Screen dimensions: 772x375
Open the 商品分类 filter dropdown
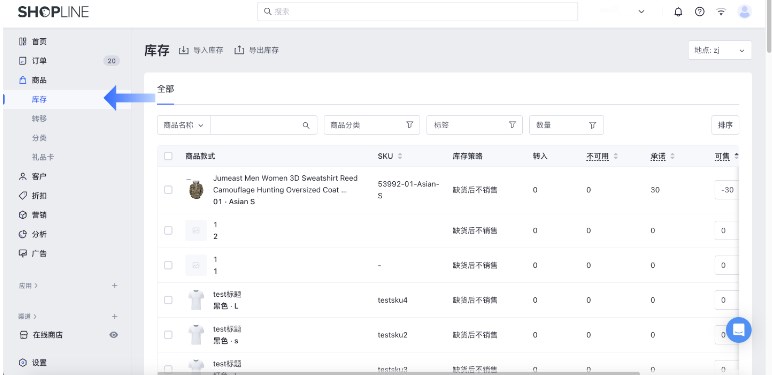[x=372, y=125]
